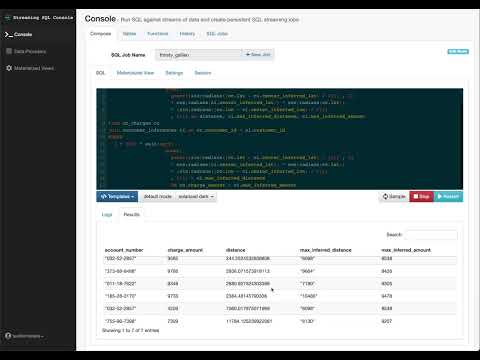The height and width of the screenshot is (360, 480).
Task: Click the default mode button
Action: [157, 196]
